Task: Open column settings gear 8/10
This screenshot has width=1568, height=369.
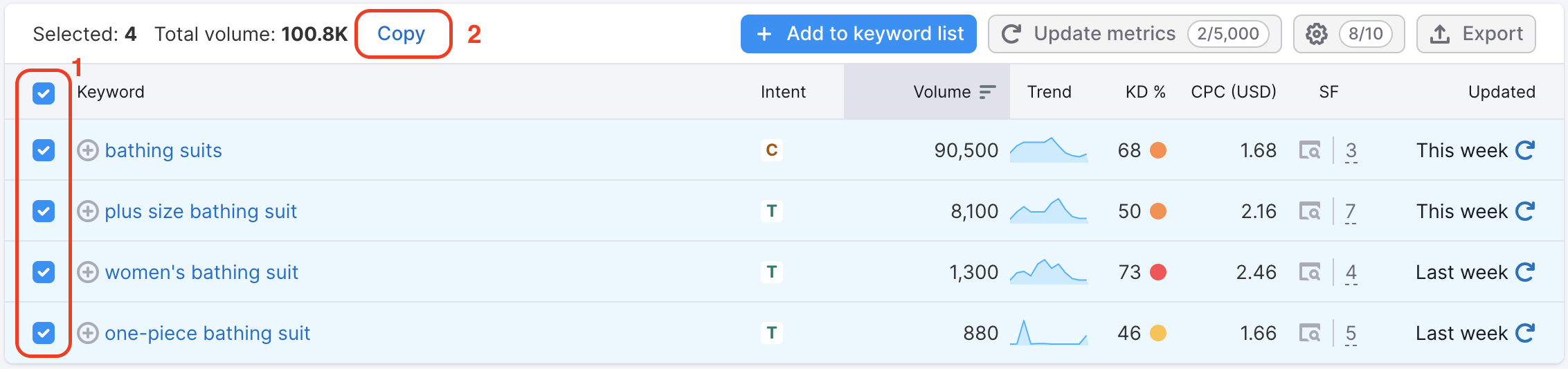Action: 1349,34
